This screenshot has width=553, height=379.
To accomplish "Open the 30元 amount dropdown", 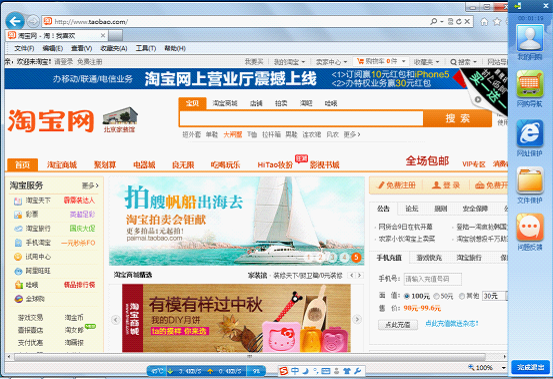I will click(494, 296).
